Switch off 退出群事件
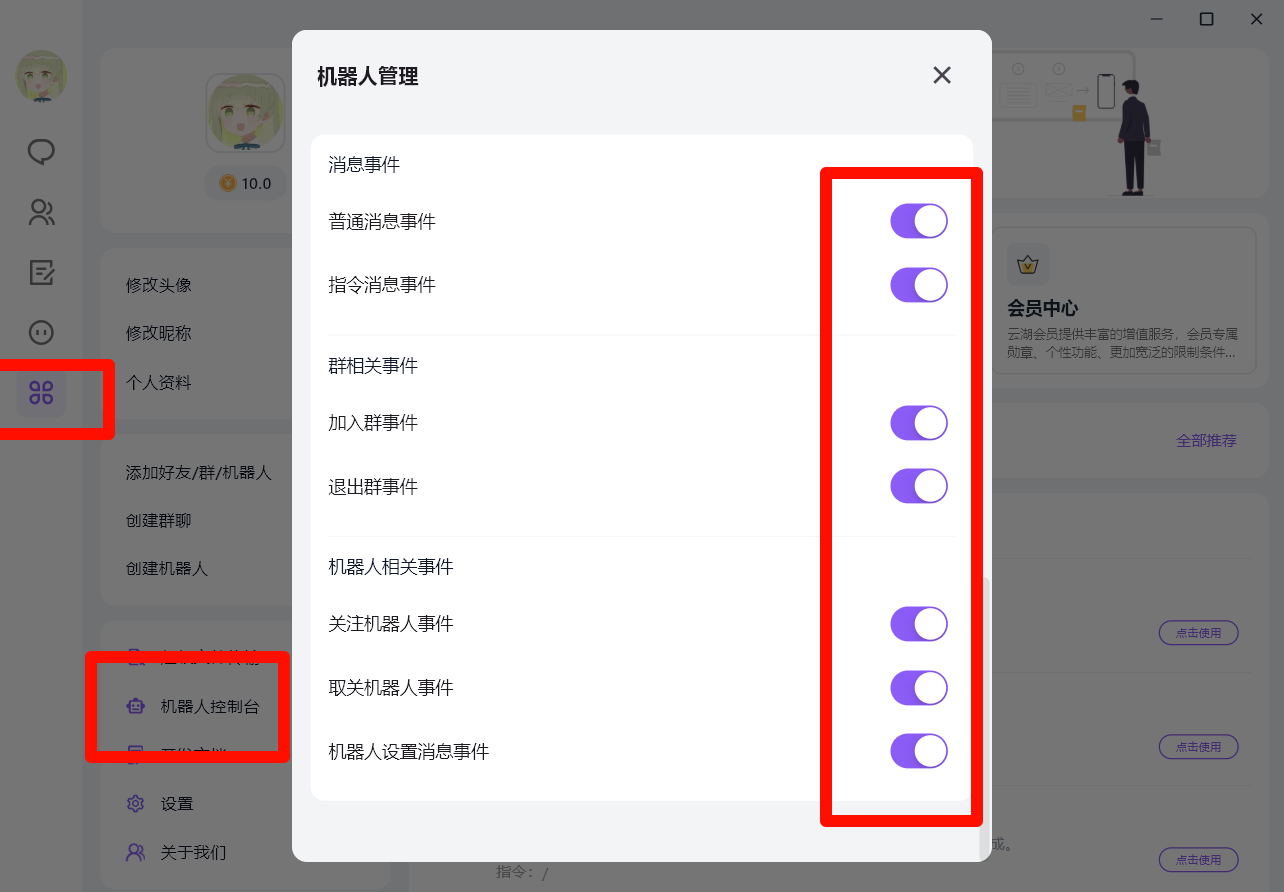This screenshot has width=1284, height=892. [x=918, y=487]
